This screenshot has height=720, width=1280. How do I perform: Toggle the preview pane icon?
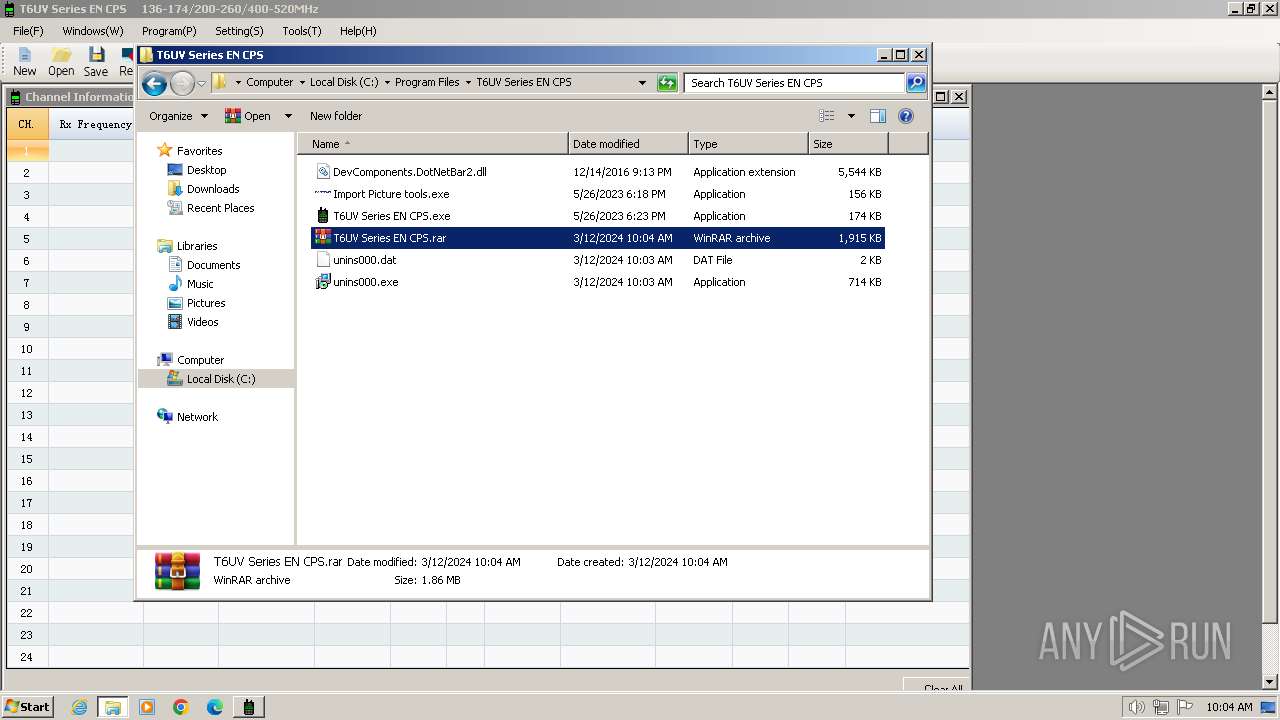[x=877, y=116]
